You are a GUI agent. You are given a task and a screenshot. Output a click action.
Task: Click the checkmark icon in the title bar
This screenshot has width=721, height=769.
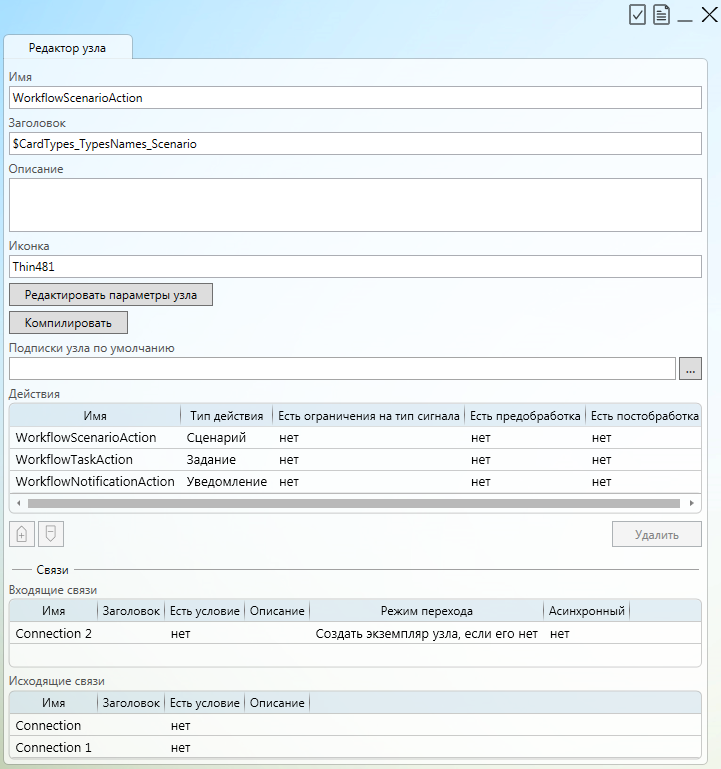point(637,14)
